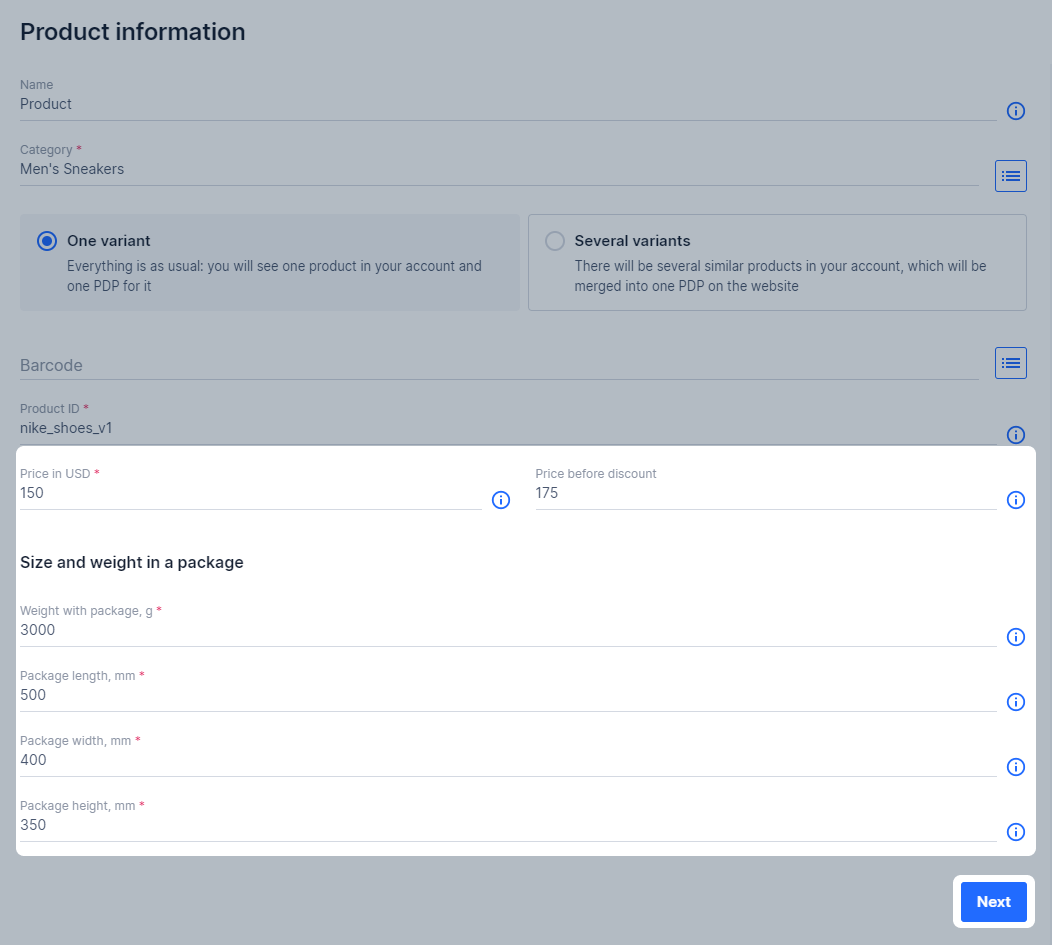This screenshot has height=945, width=1052.
Task: Click the info icon next to Name field
Action: (1015, 111)
